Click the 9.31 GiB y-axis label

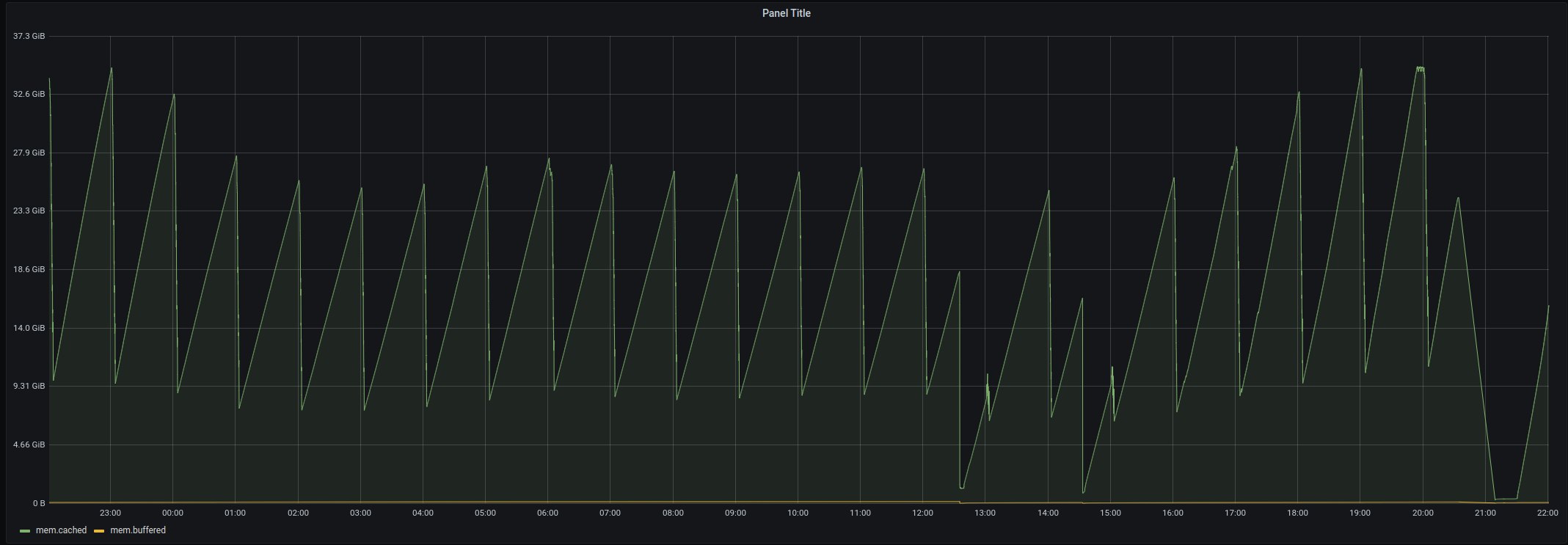coord(29,386)
